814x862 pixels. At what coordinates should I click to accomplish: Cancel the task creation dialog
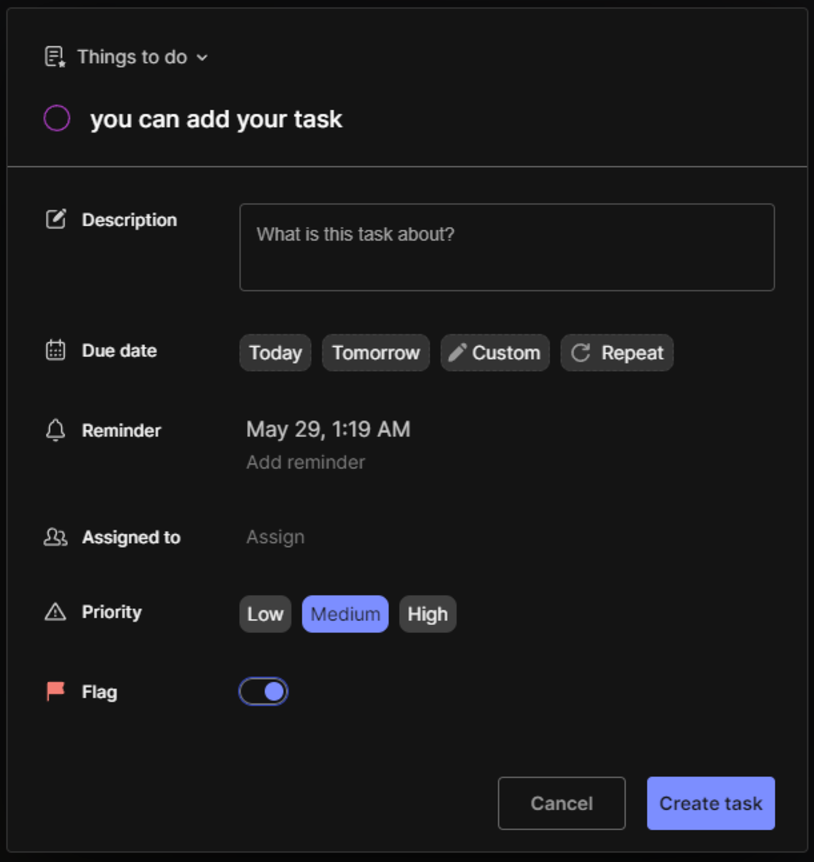click(561, 803)
